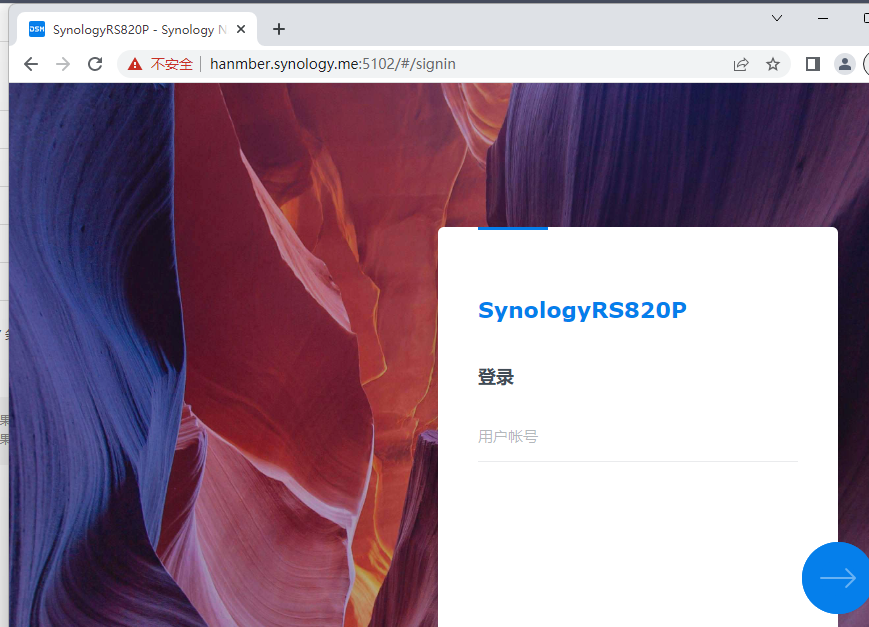
Task: Open a new browser tab
Action: (x=279, y=29)
